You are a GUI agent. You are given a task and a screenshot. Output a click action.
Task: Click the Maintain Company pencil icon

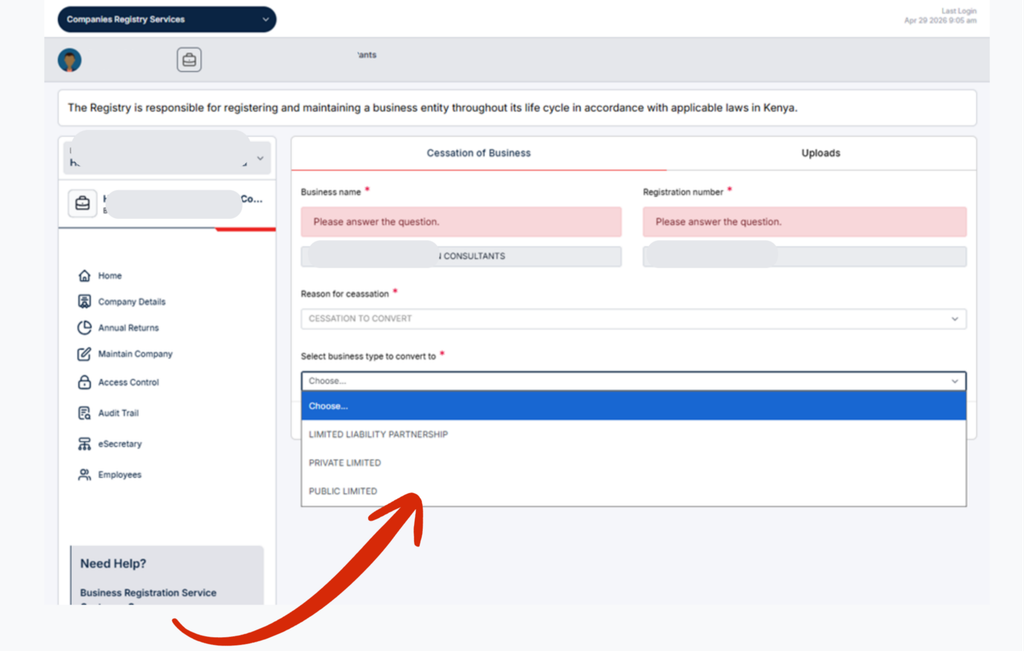[84, 354]
